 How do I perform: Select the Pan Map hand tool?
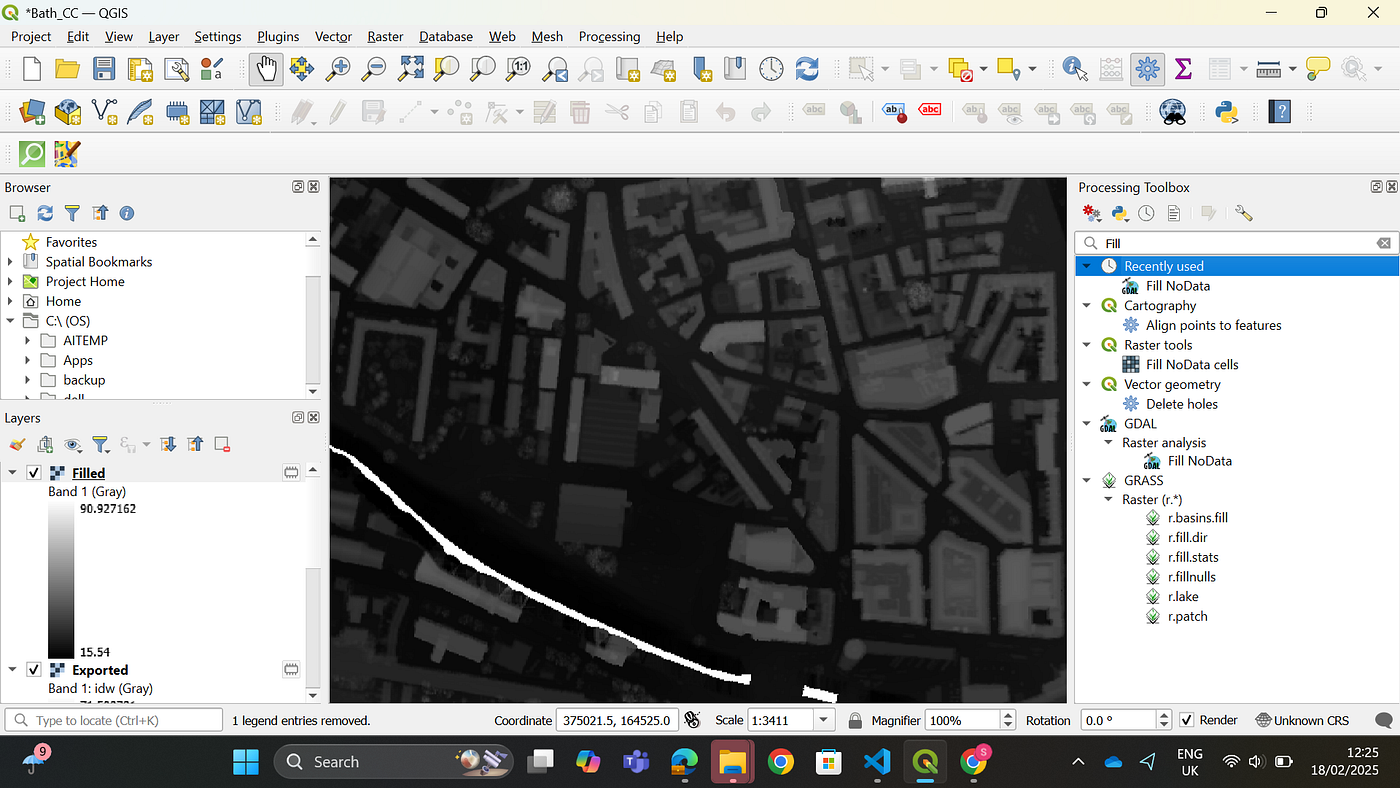(266, 69)
